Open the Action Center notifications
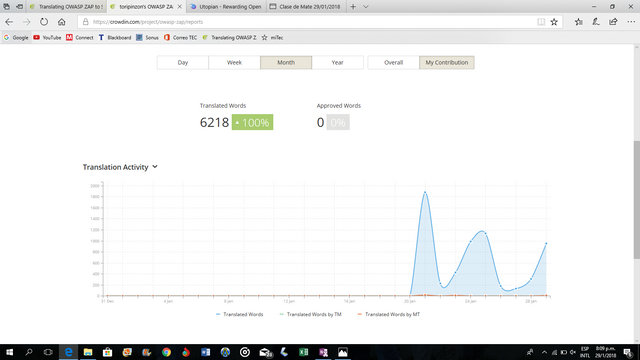This screenshot has height=360, width=640. click(629, 352)
